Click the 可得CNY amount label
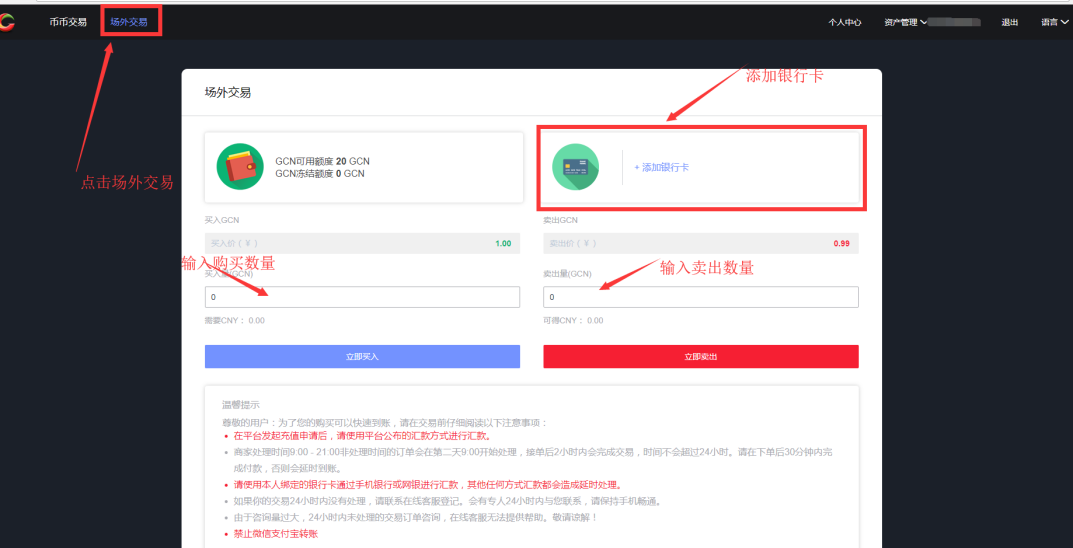The image size is (1073, 548). (573, 321)
